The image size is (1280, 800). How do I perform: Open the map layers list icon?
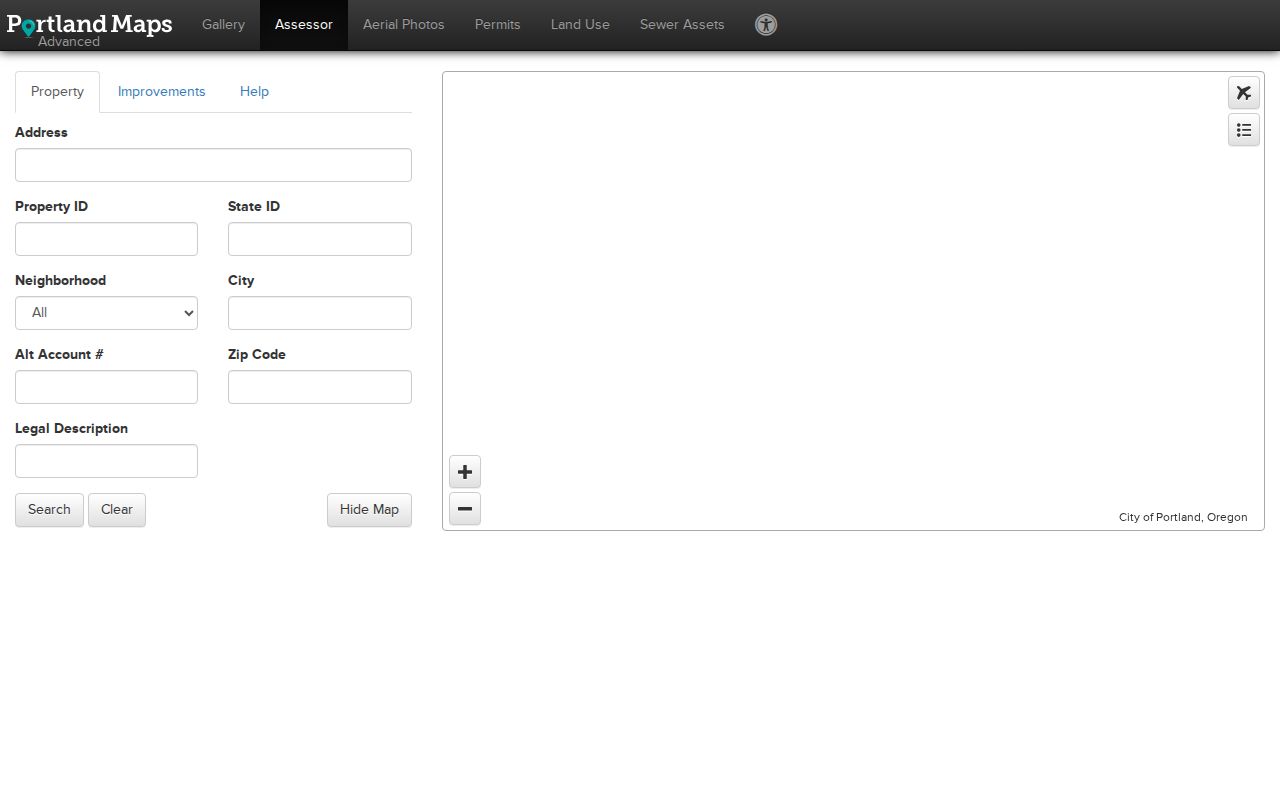(x=1244, y=130)
